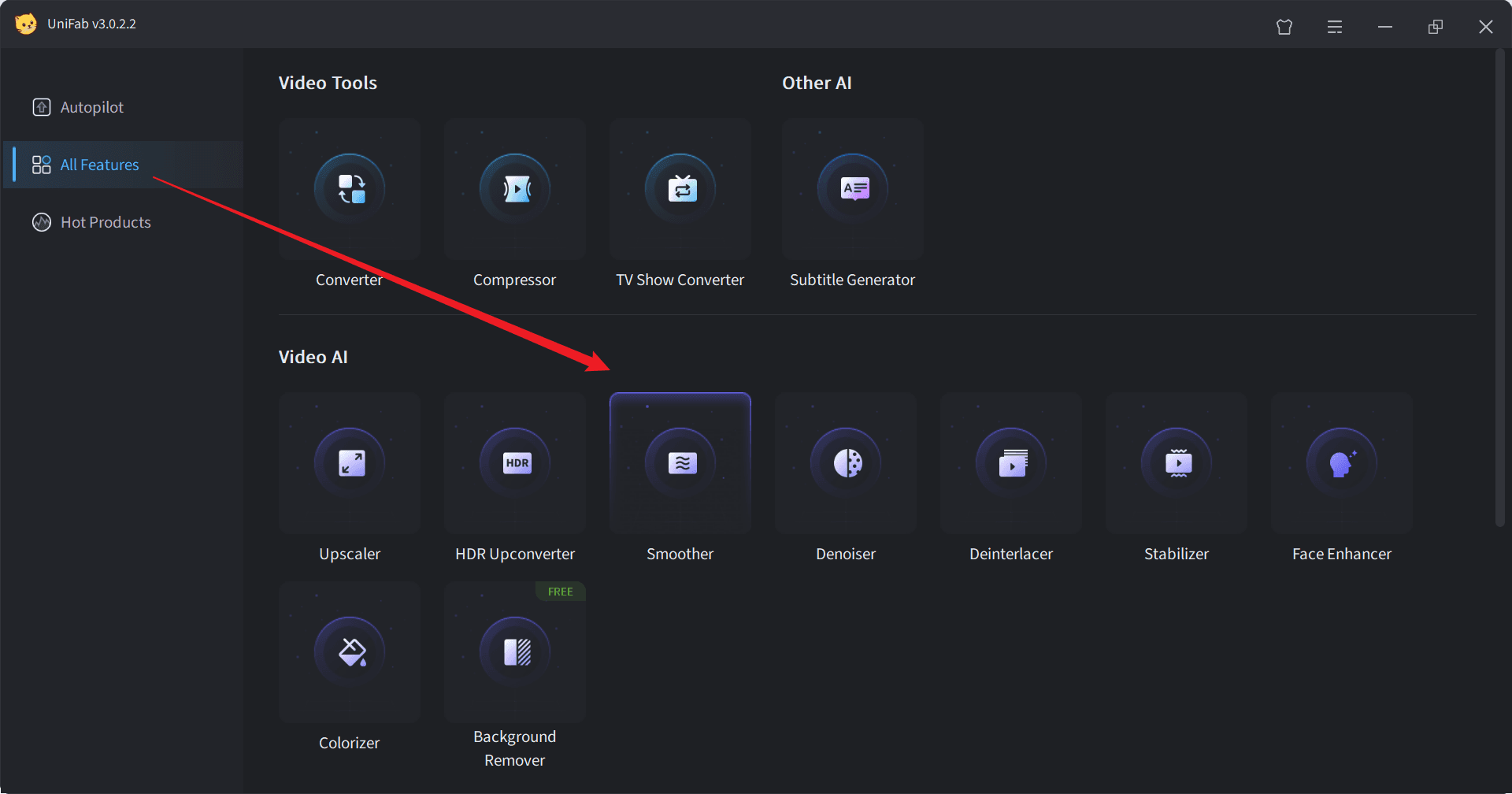Restore down the UniFab window
This screenshot has height=794, width=1512.
(x=1436, y=27)
